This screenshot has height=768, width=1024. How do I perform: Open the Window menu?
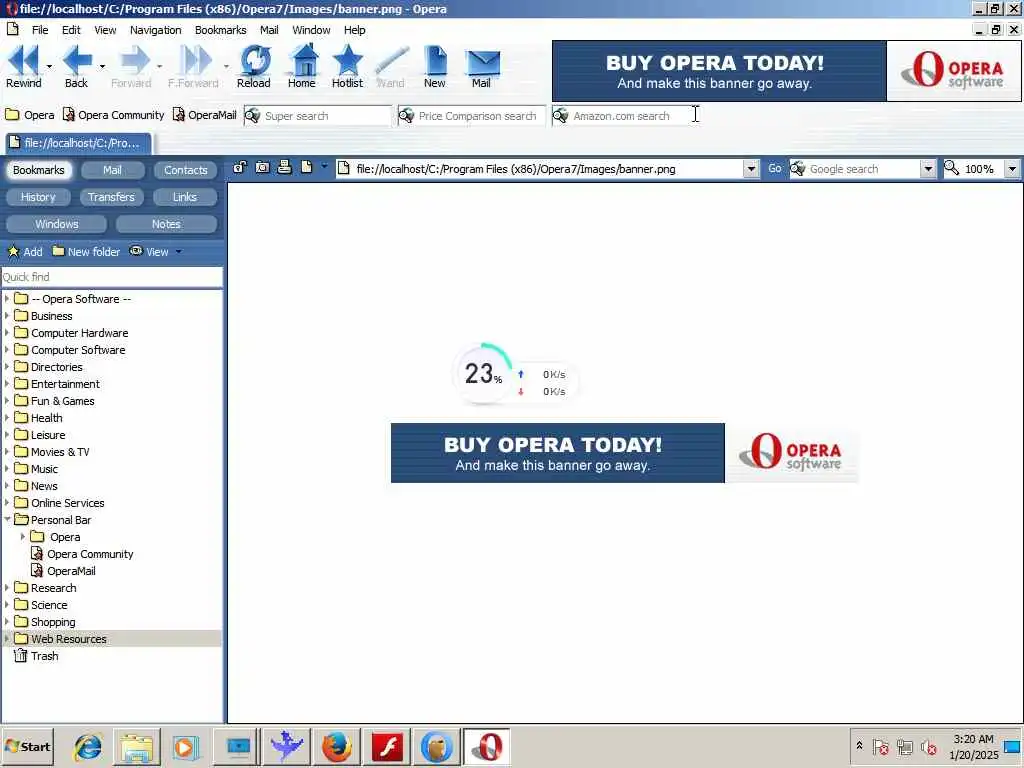pyautogui.click(x=312, y=30)
